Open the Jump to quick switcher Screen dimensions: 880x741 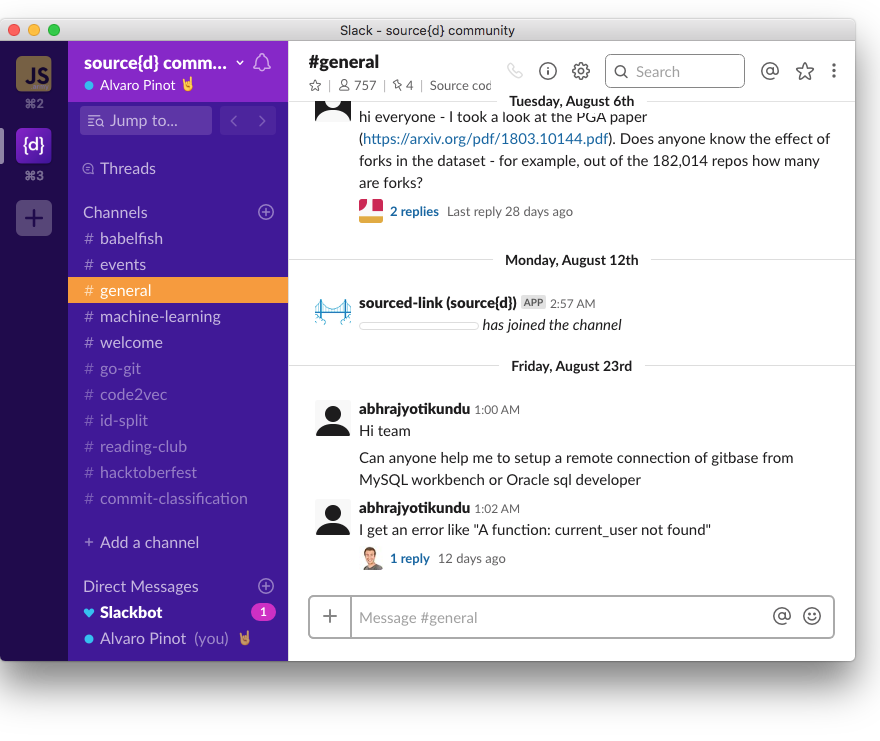pyautogui.click(x=146, y=121)
